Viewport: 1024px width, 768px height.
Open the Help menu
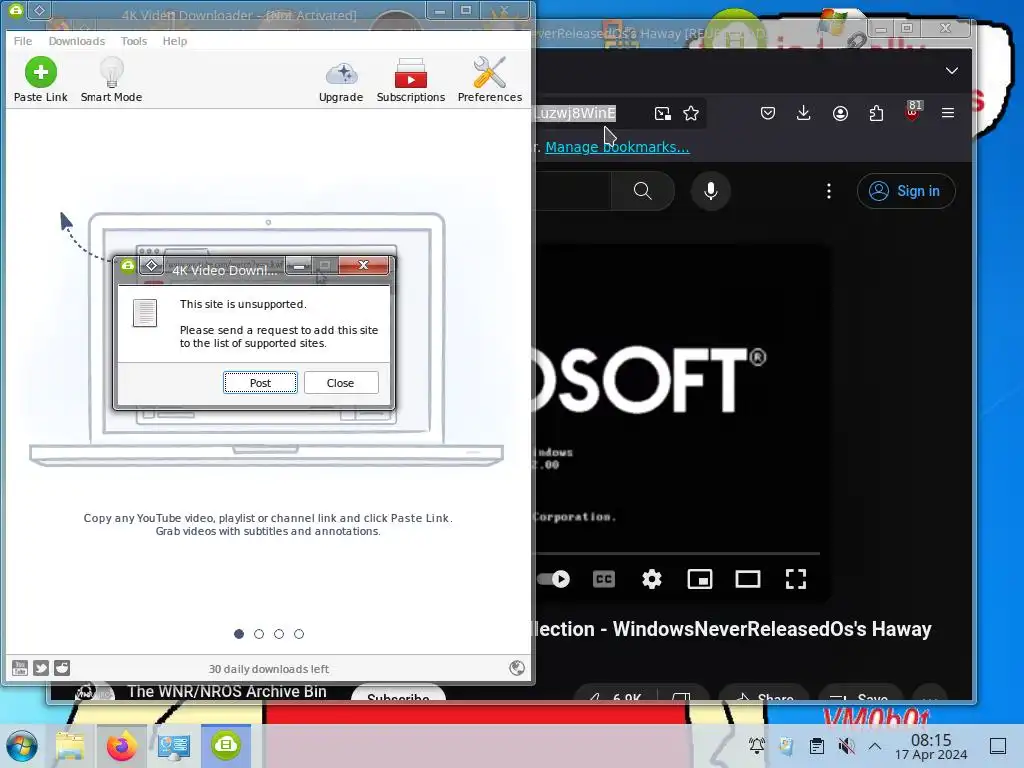click(174, 40)
